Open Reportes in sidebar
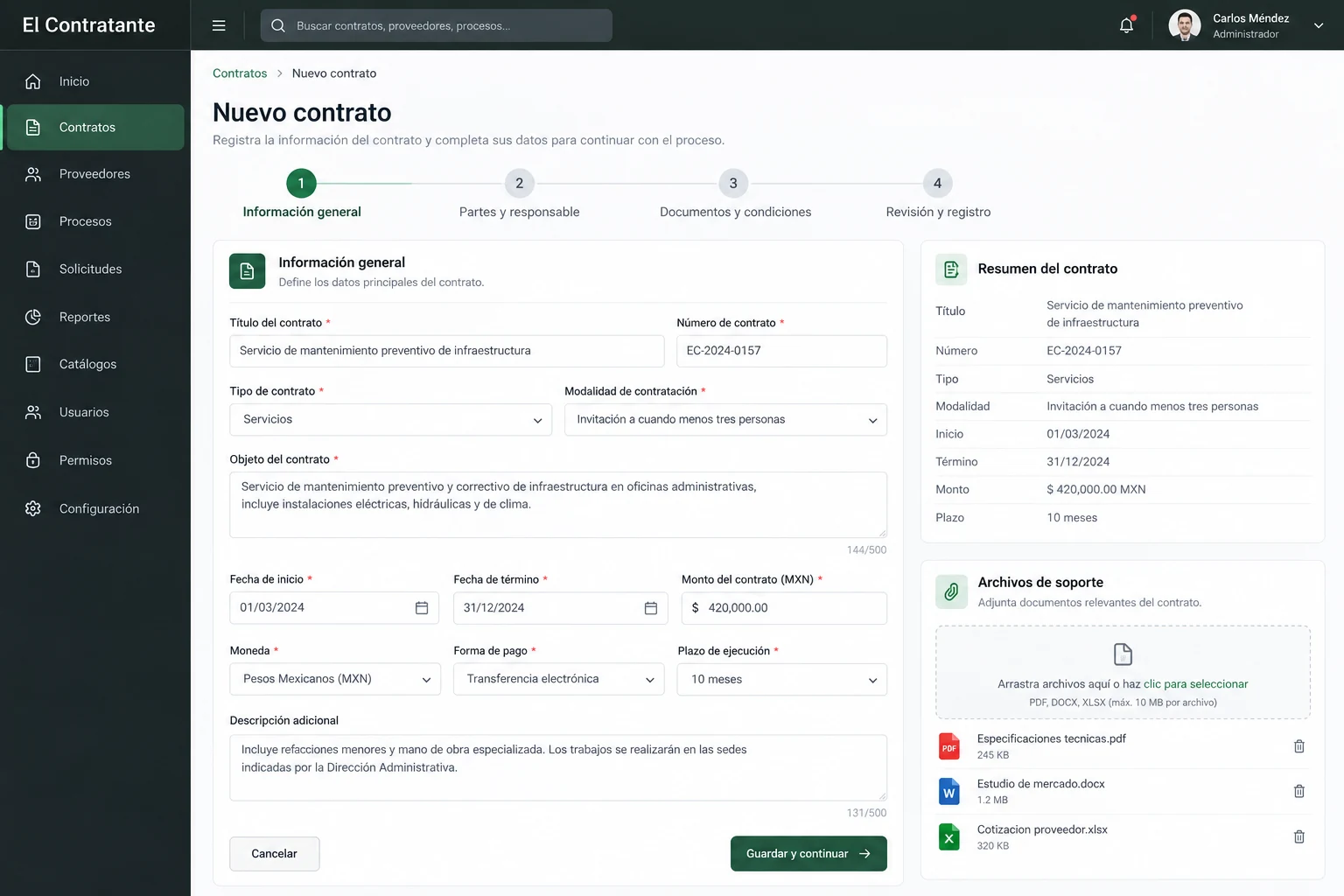Screen dimensions: 1344x896 94,317
